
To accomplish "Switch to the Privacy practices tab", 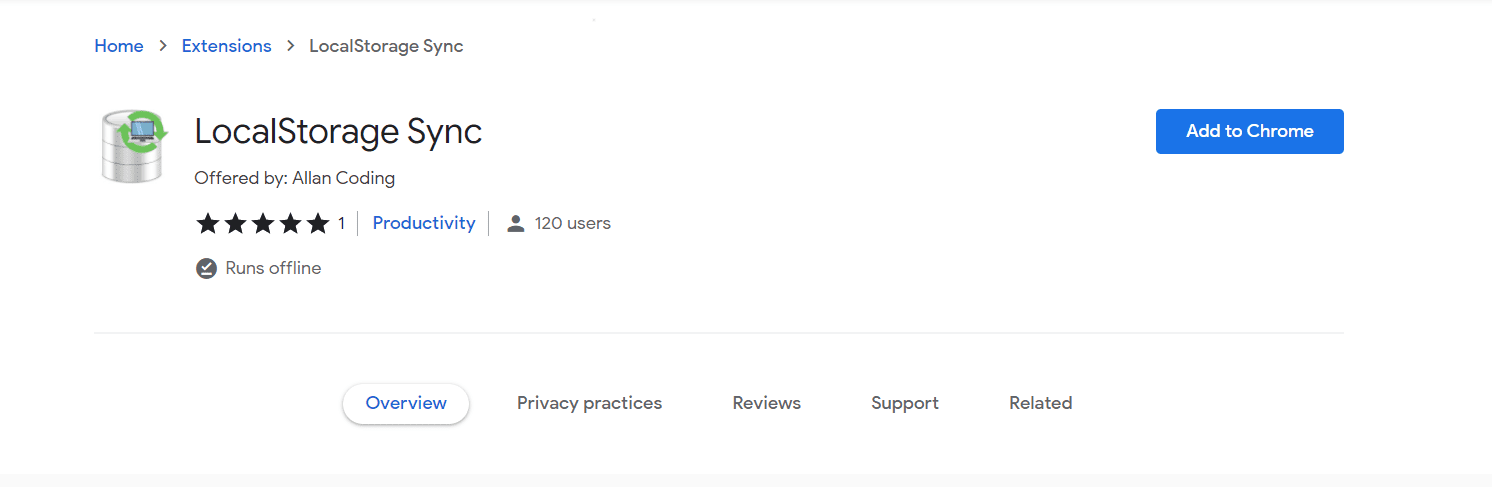I will point(589,403).
